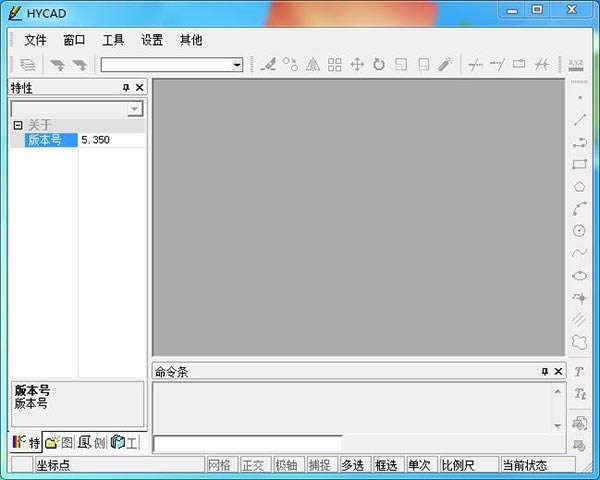Screen dimensions: 600x480
Task: Toggle 网格 grid mode in status bar
Action: coord(219,465)
